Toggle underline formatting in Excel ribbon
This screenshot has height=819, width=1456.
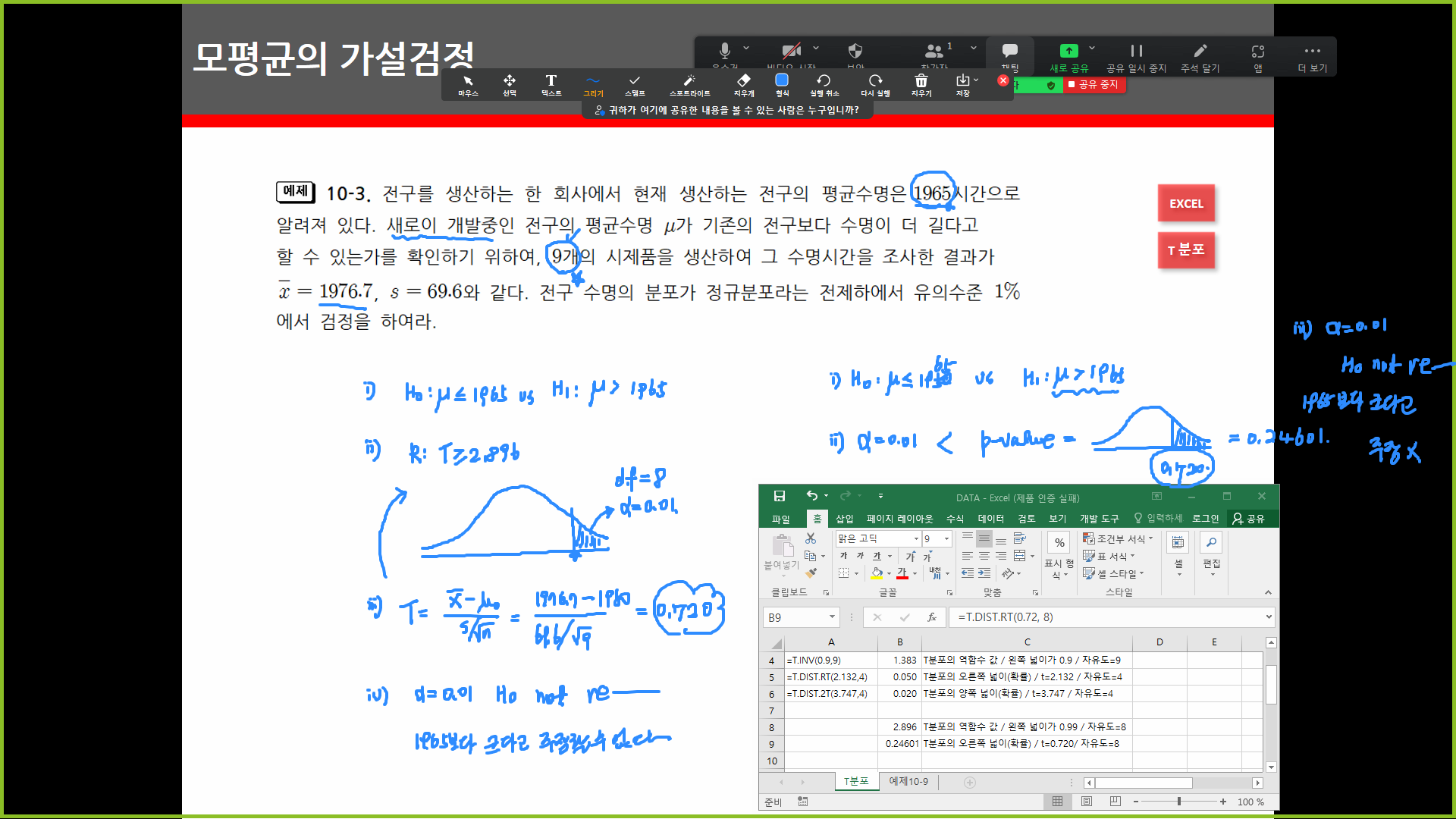[x=877, y=556]
